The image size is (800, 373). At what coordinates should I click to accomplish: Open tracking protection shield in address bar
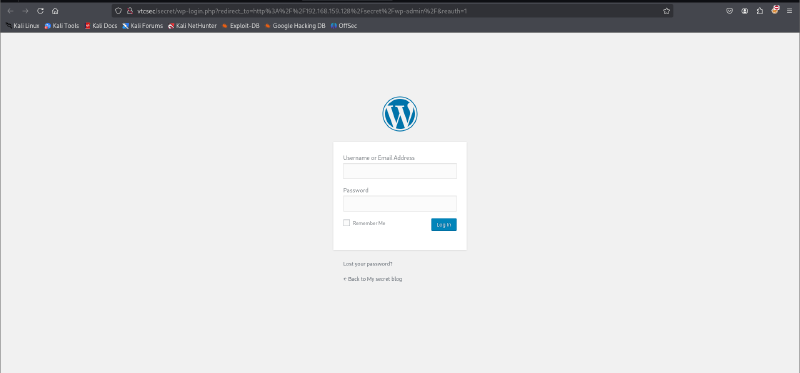coord(118,11)
